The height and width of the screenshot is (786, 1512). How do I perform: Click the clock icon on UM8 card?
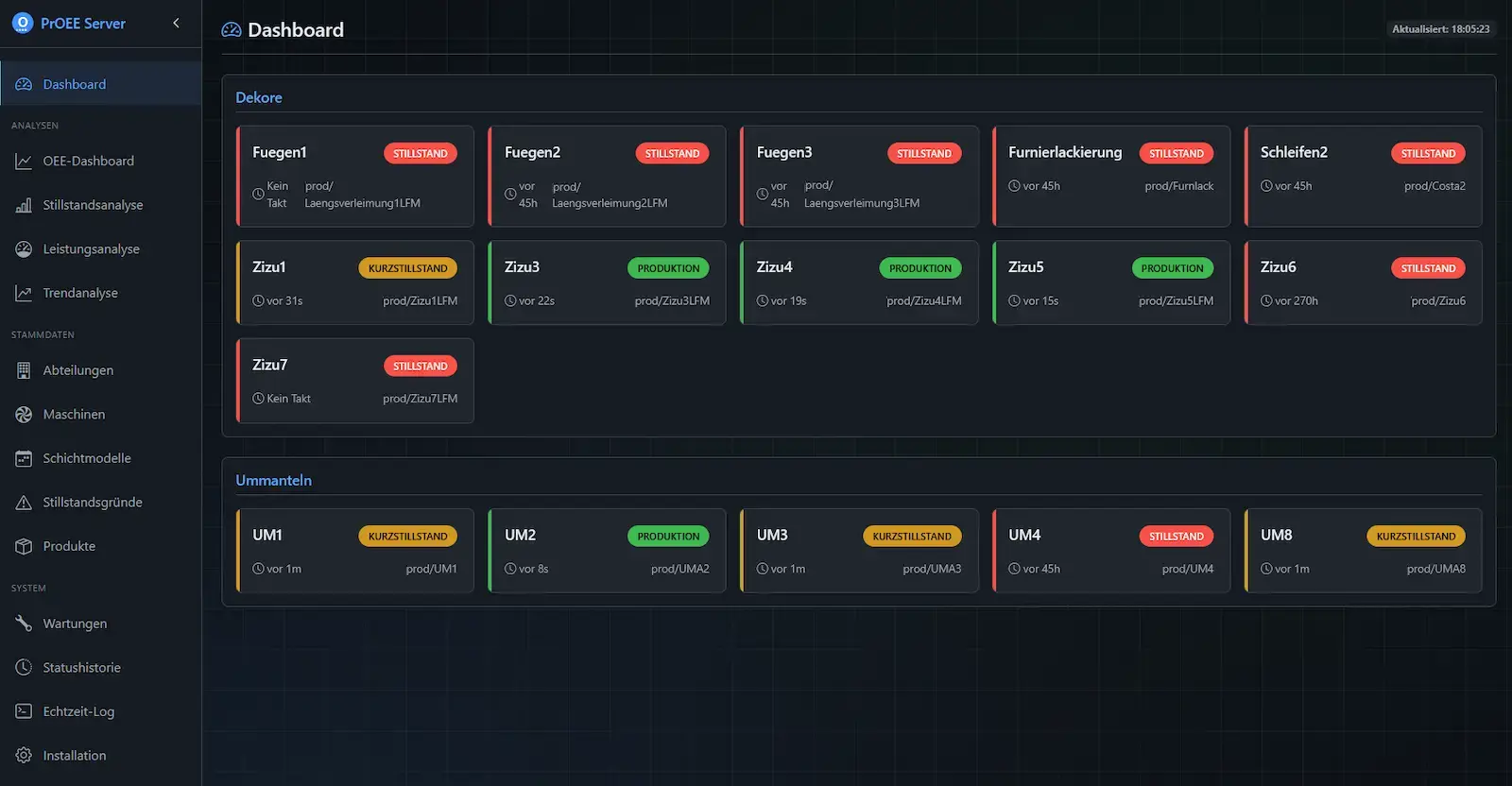(1266, 569)
